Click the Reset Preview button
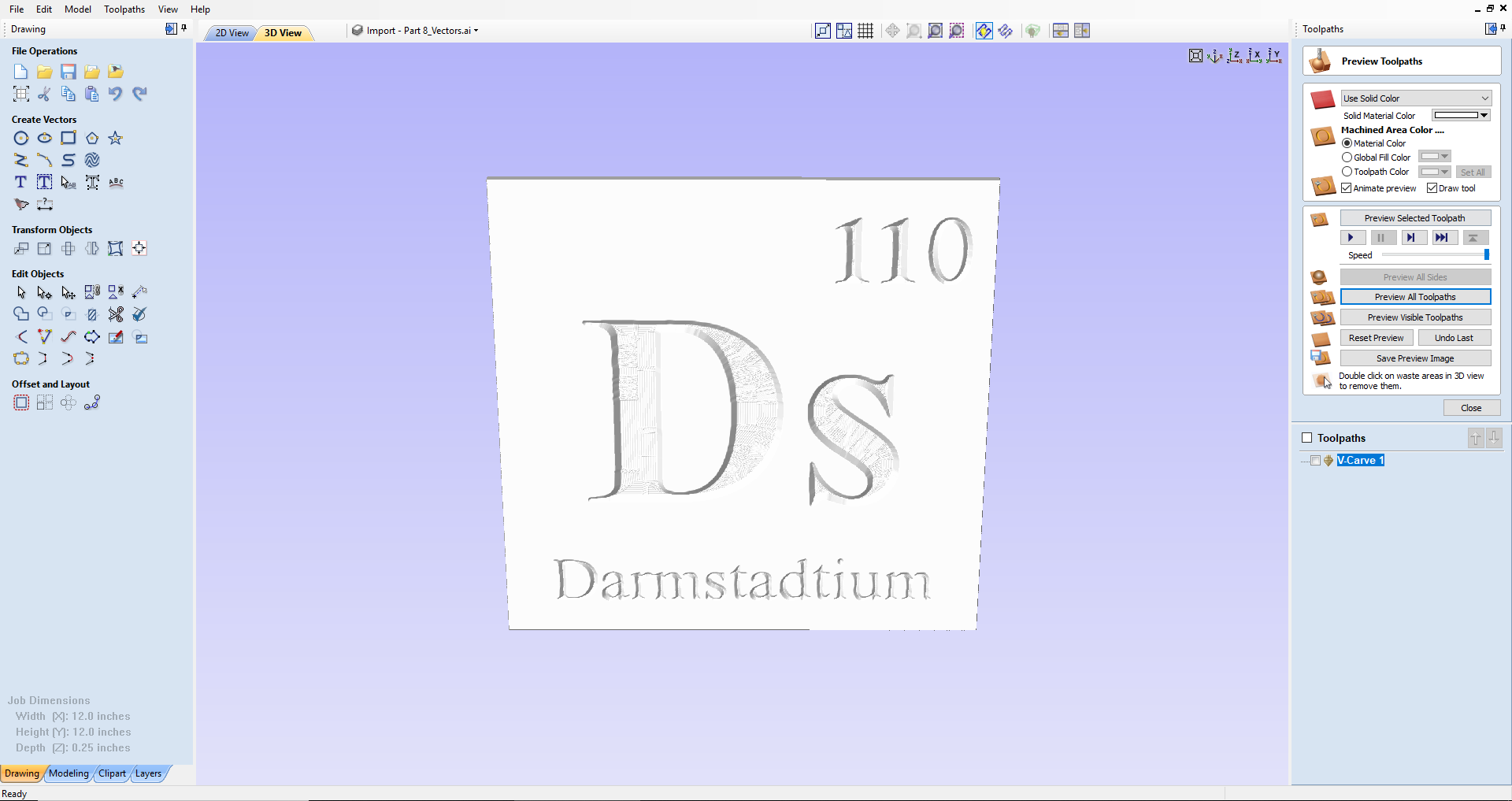 click(x=1377, y=338)
